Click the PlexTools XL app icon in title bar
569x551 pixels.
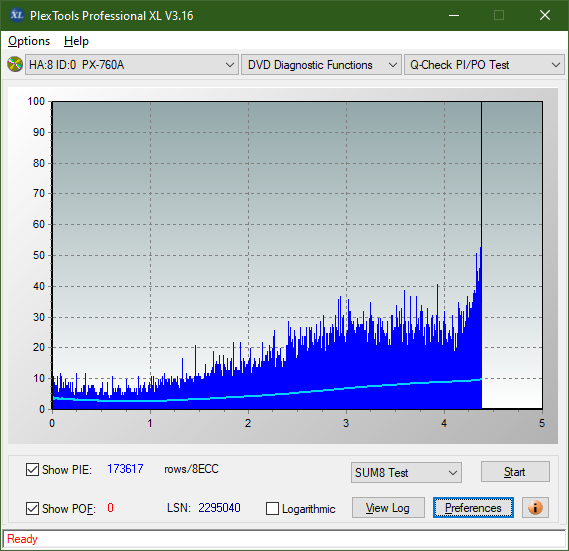[x=16, y=15]
